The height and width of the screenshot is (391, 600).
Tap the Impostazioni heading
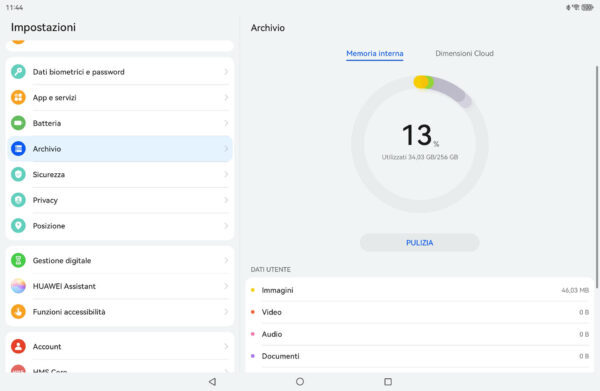coord(43,27)
